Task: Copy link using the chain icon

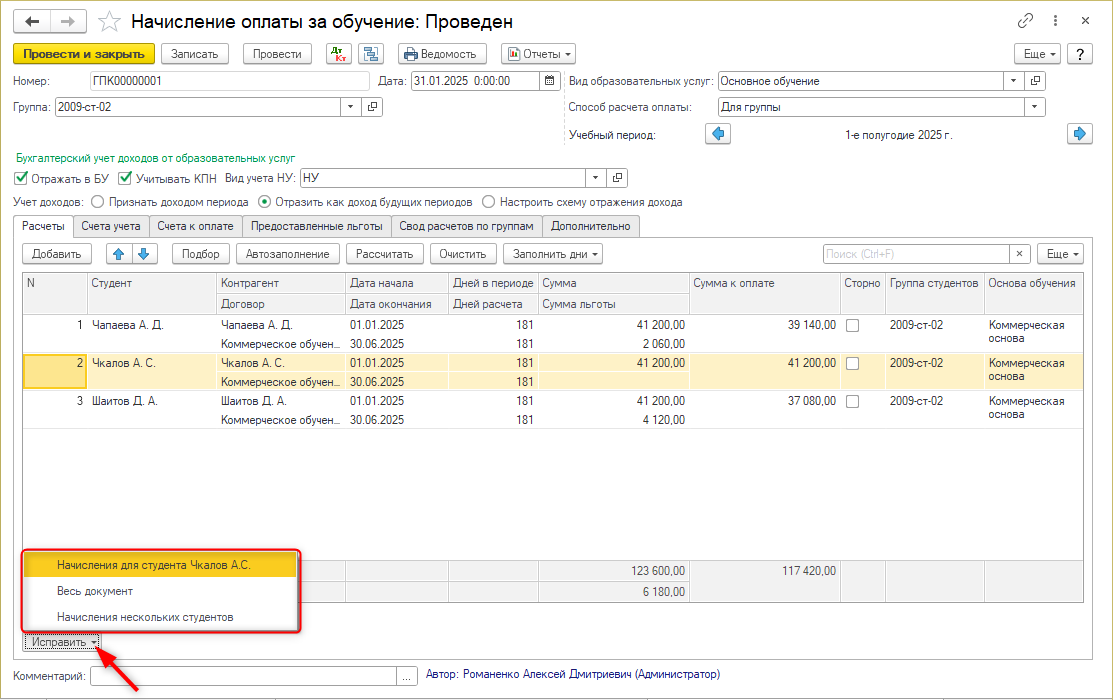Action: [x=1025, y=21]
